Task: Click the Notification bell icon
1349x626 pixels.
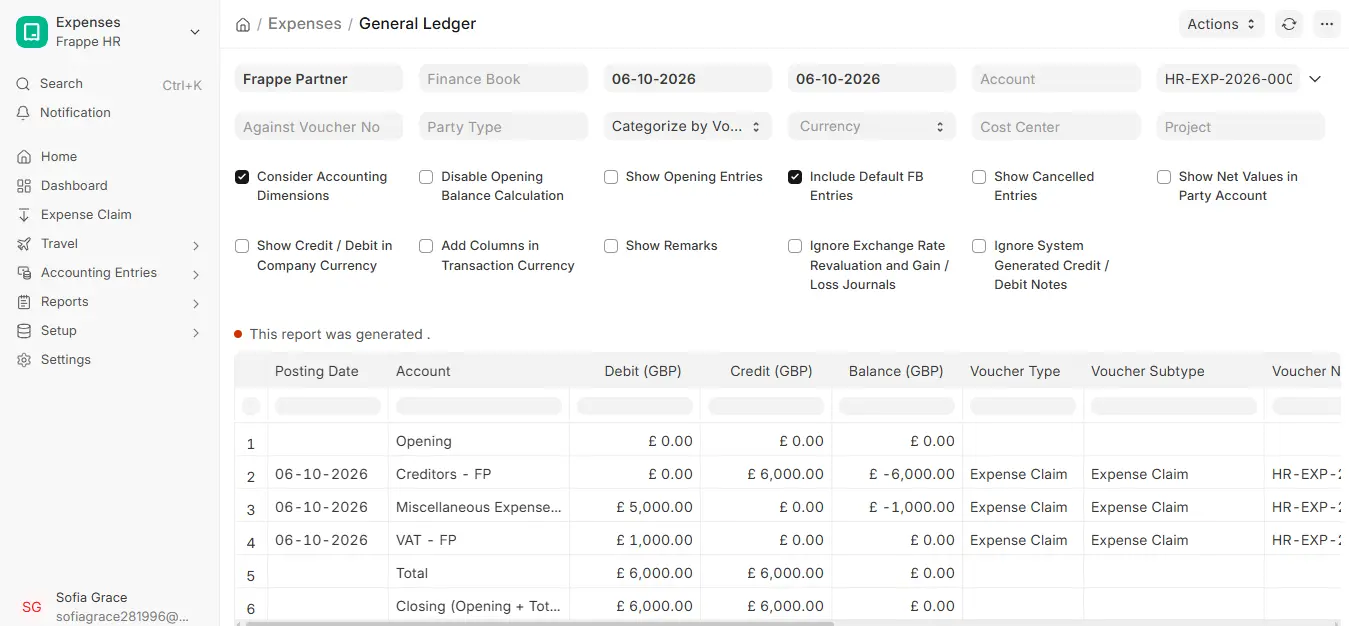Action: (24, 113)
